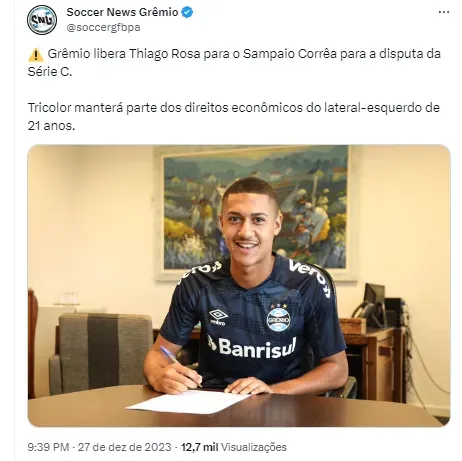Click the Grêmio crest on the shirt
This screenshot has width=462, height=461.
click(278, 319)
